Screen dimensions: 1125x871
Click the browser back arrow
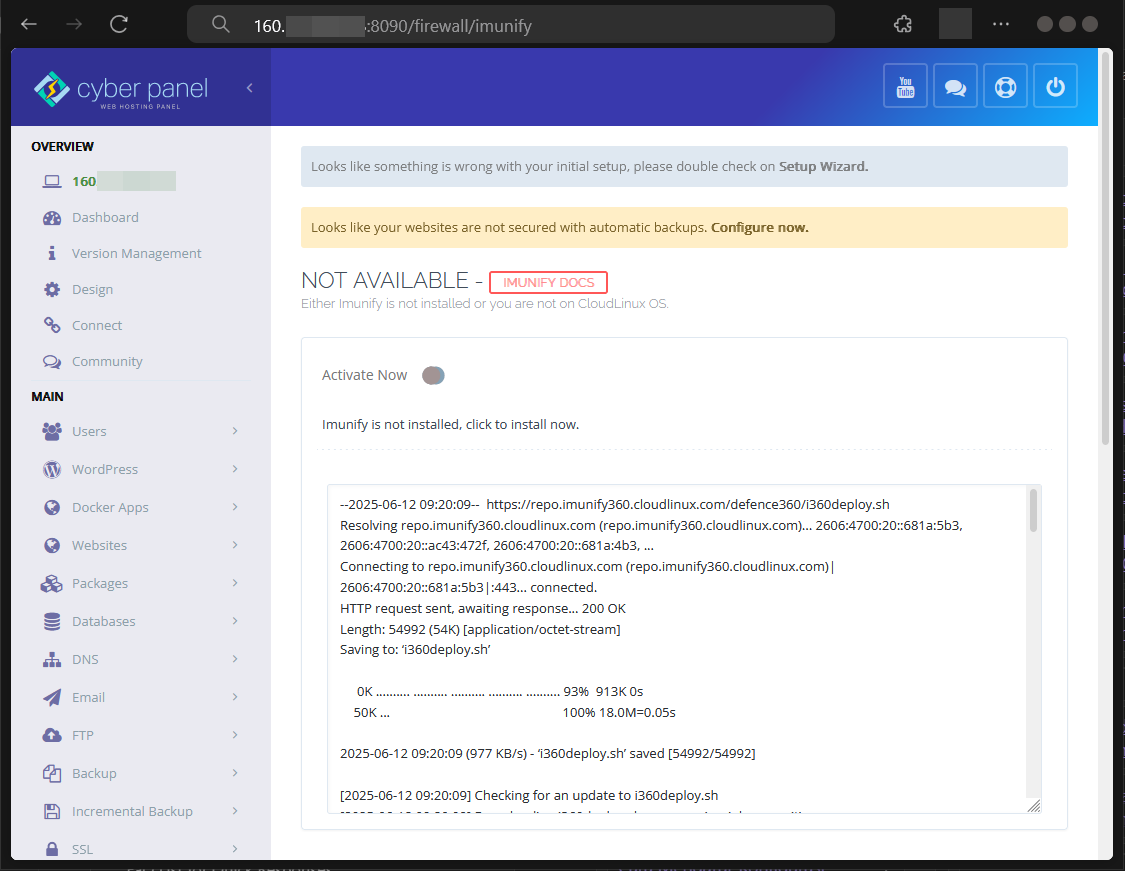(x=29, y=24)
